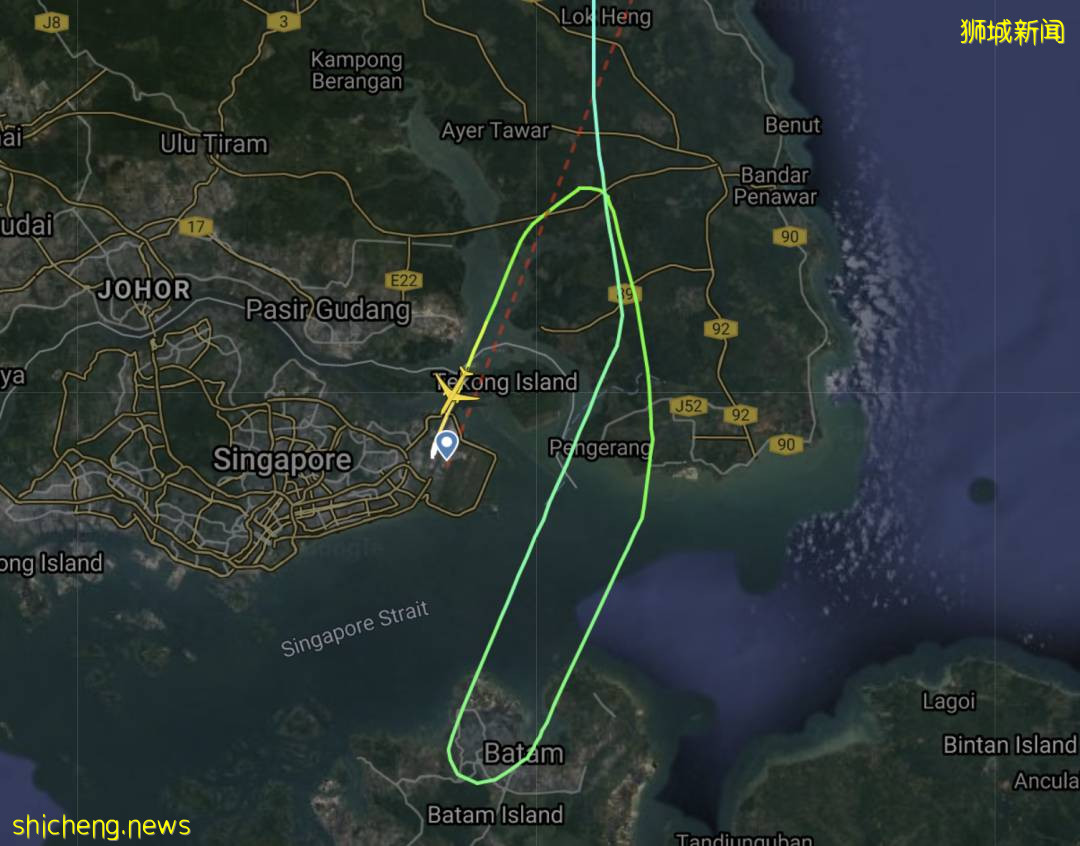Click the JOHOR label on map

[143, 289]
